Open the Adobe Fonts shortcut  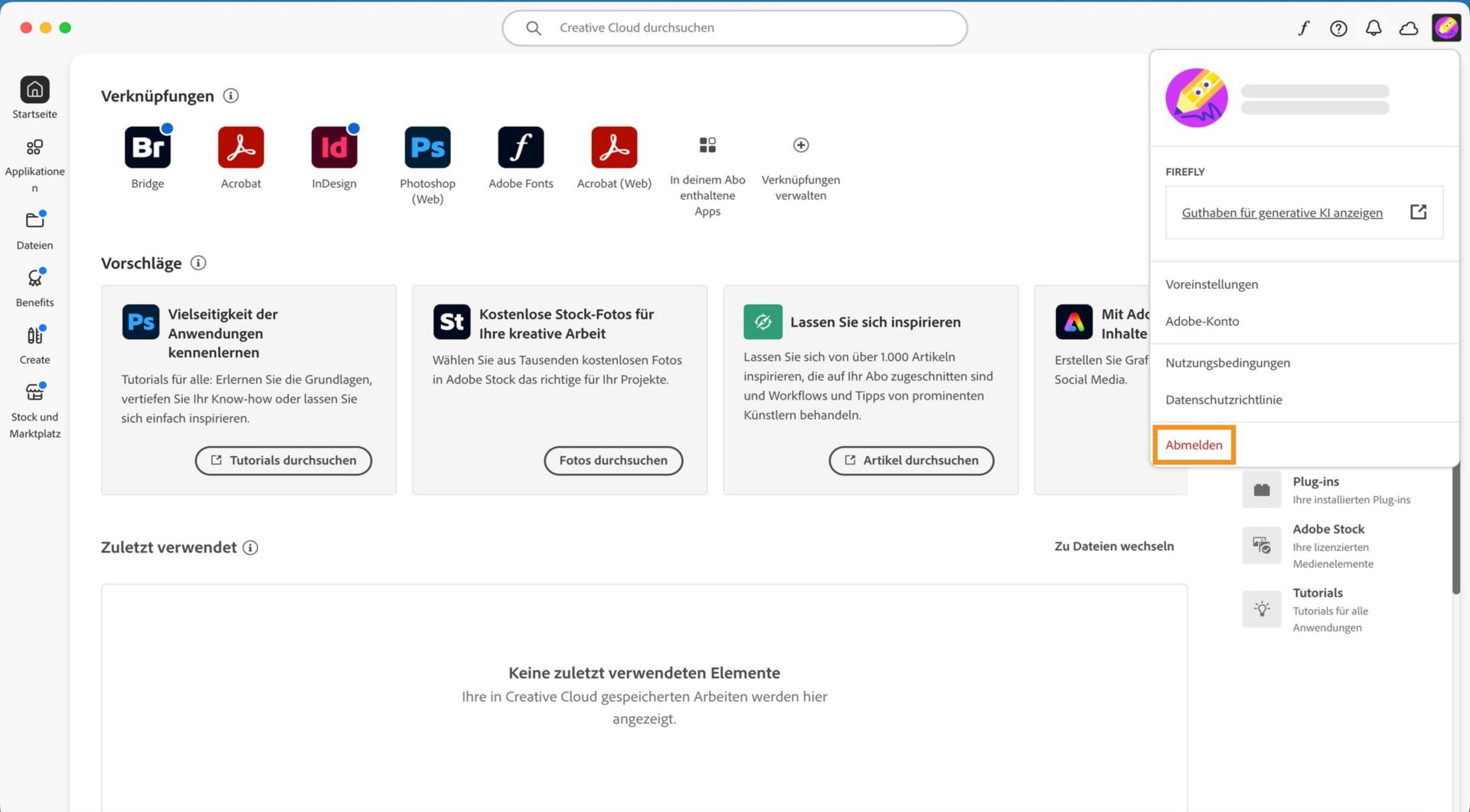521,147
